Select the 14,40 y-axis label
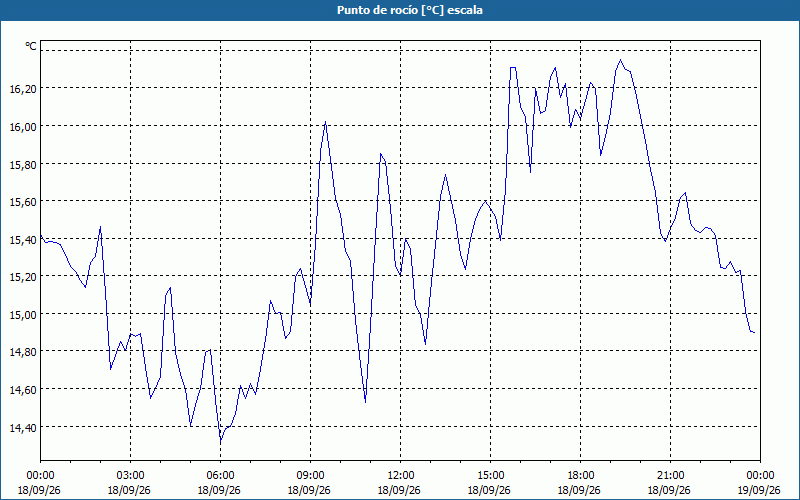800x500 pixels. (x=23, y=428)
